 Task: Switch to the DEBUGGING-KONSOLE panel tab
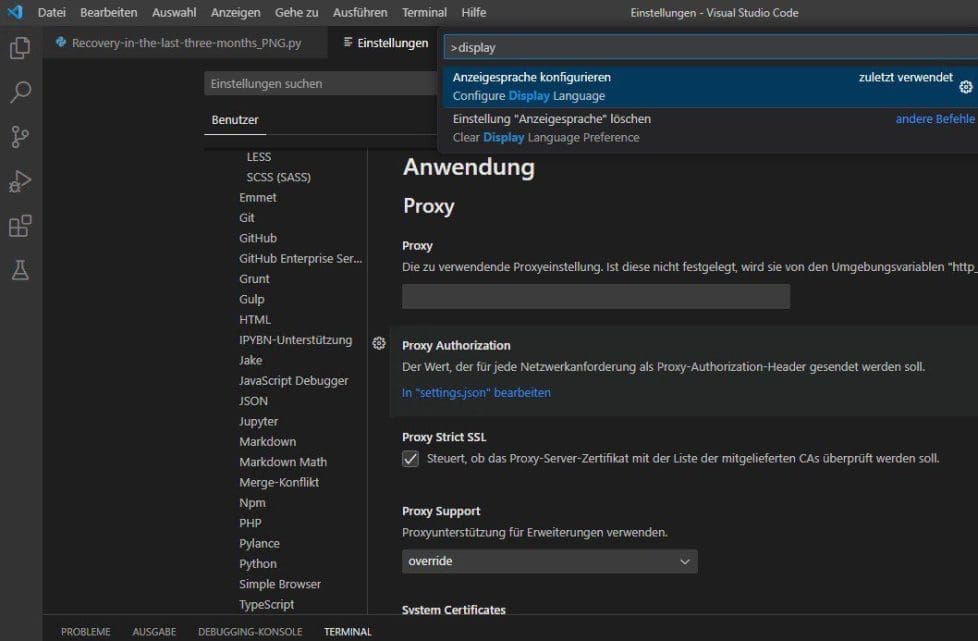[250, 632]
